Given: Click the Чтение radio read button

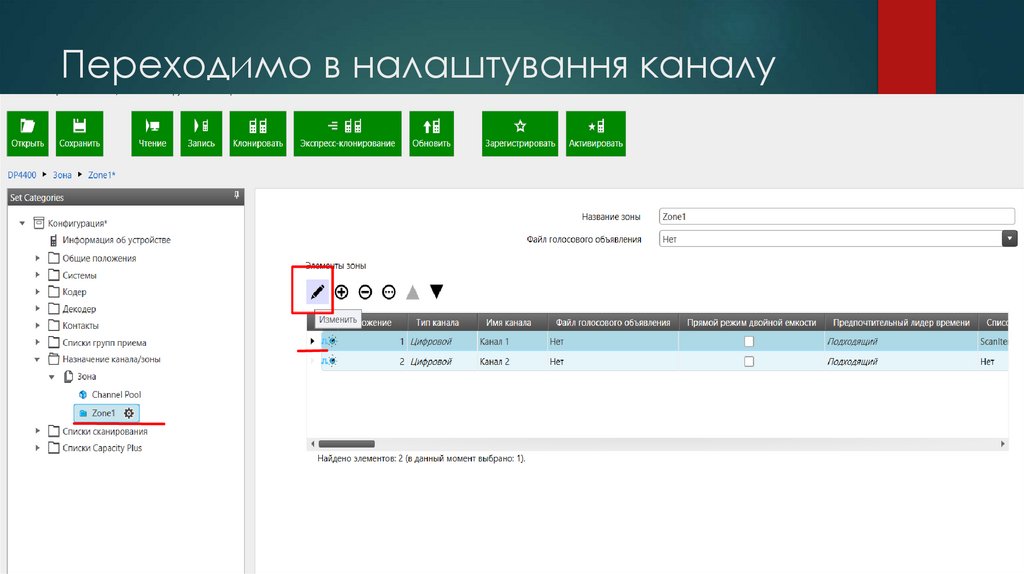Looking at the screenshot, I should tap(152, 134).
